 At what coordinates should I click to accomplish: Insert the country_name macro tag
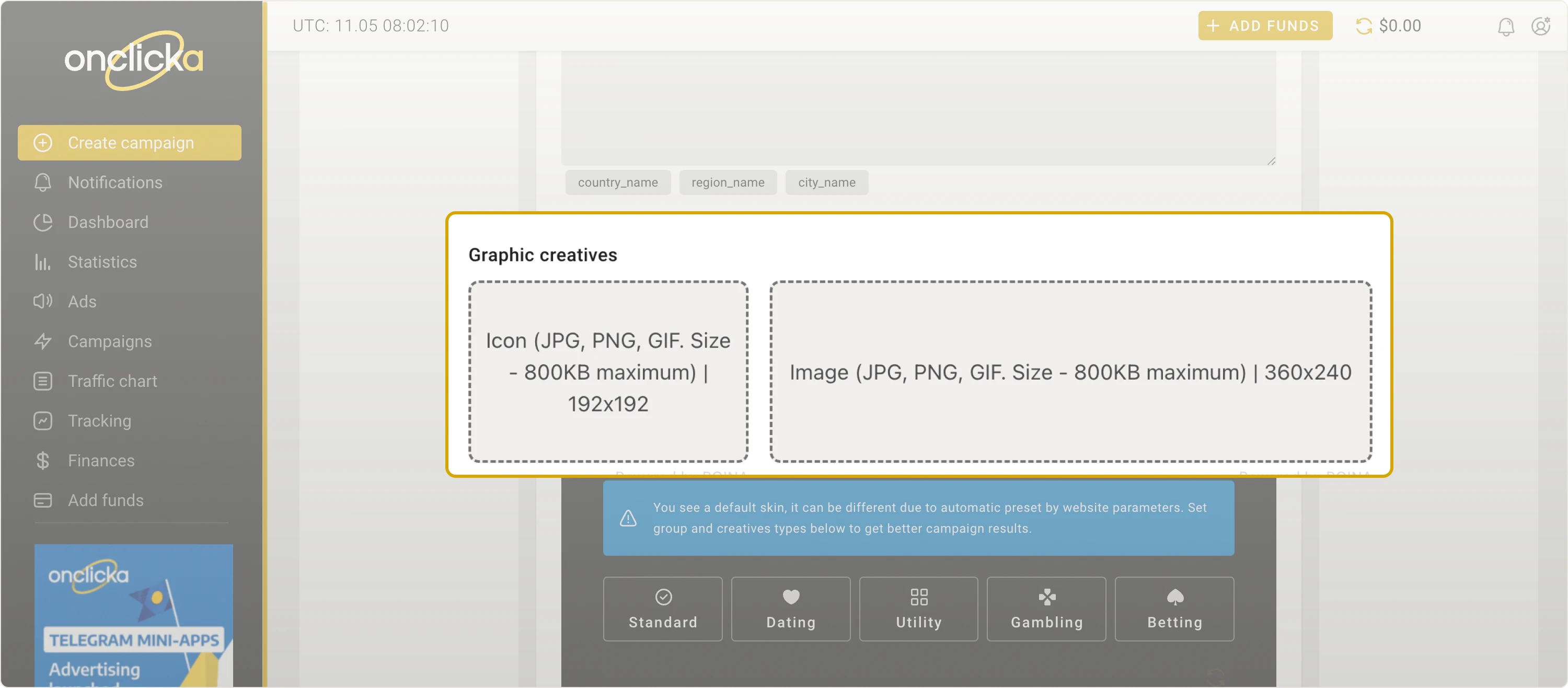click(617, 182)
